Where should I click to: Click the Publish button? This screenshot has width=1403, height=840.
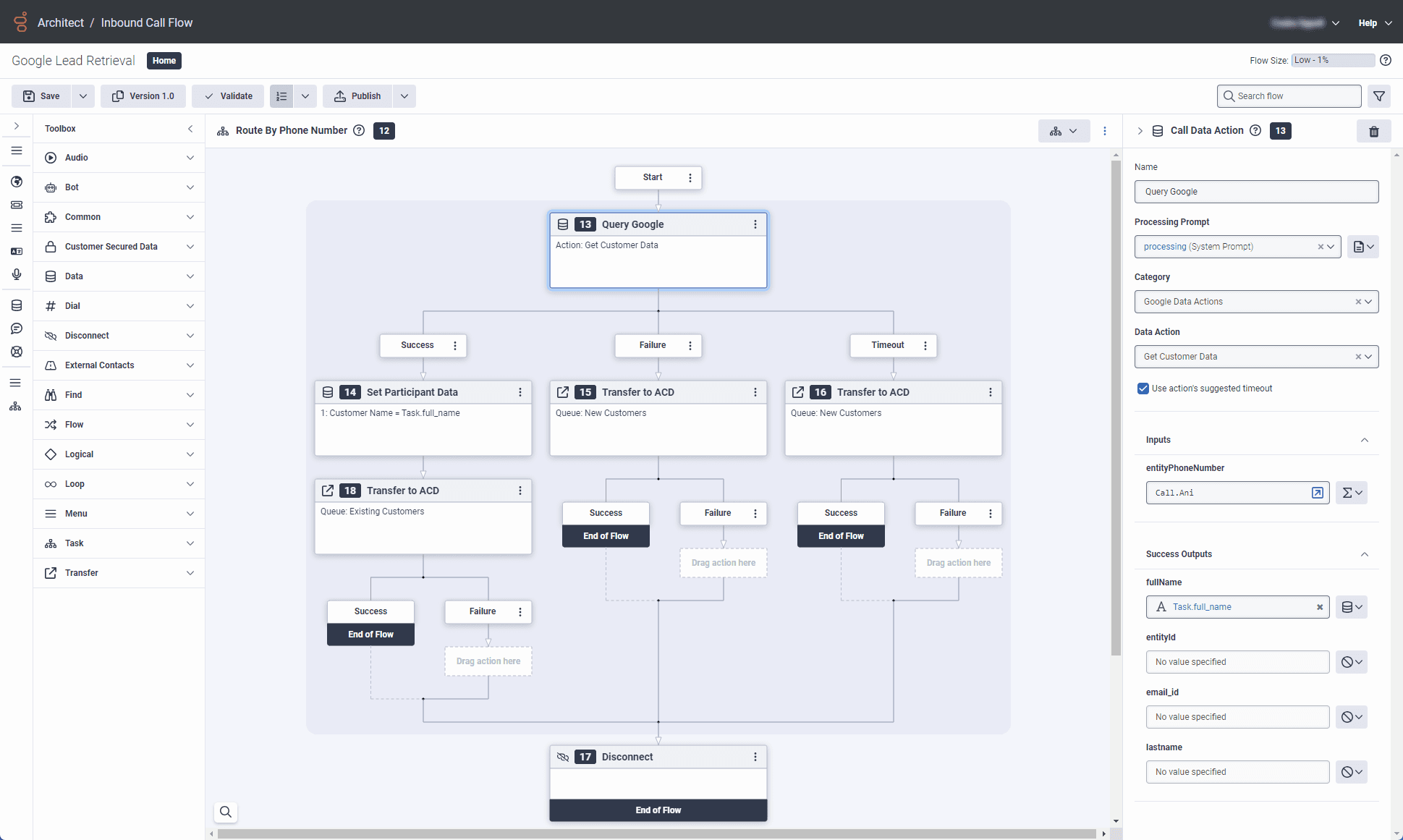356,96
